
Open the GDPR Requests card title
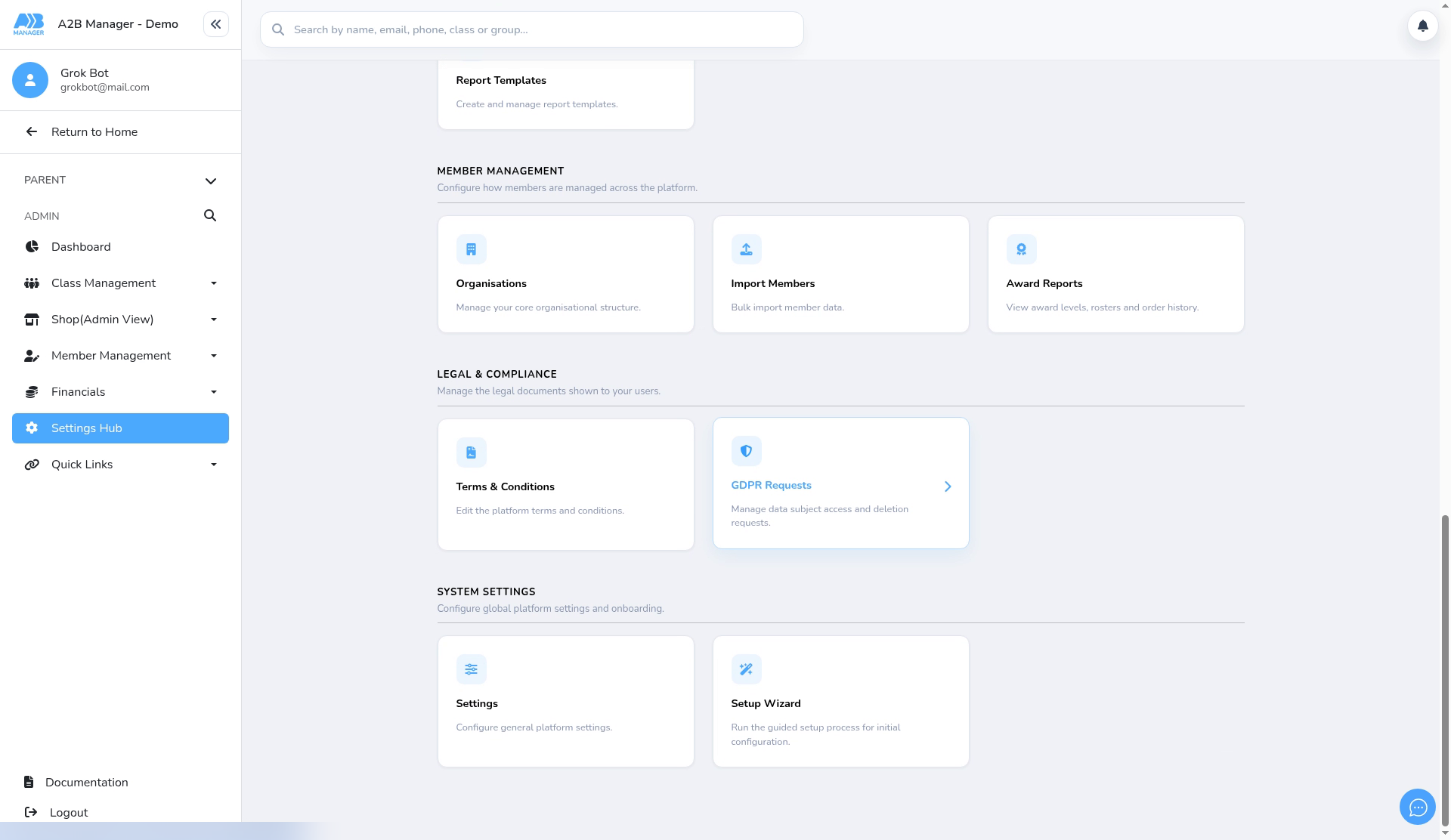771,485
